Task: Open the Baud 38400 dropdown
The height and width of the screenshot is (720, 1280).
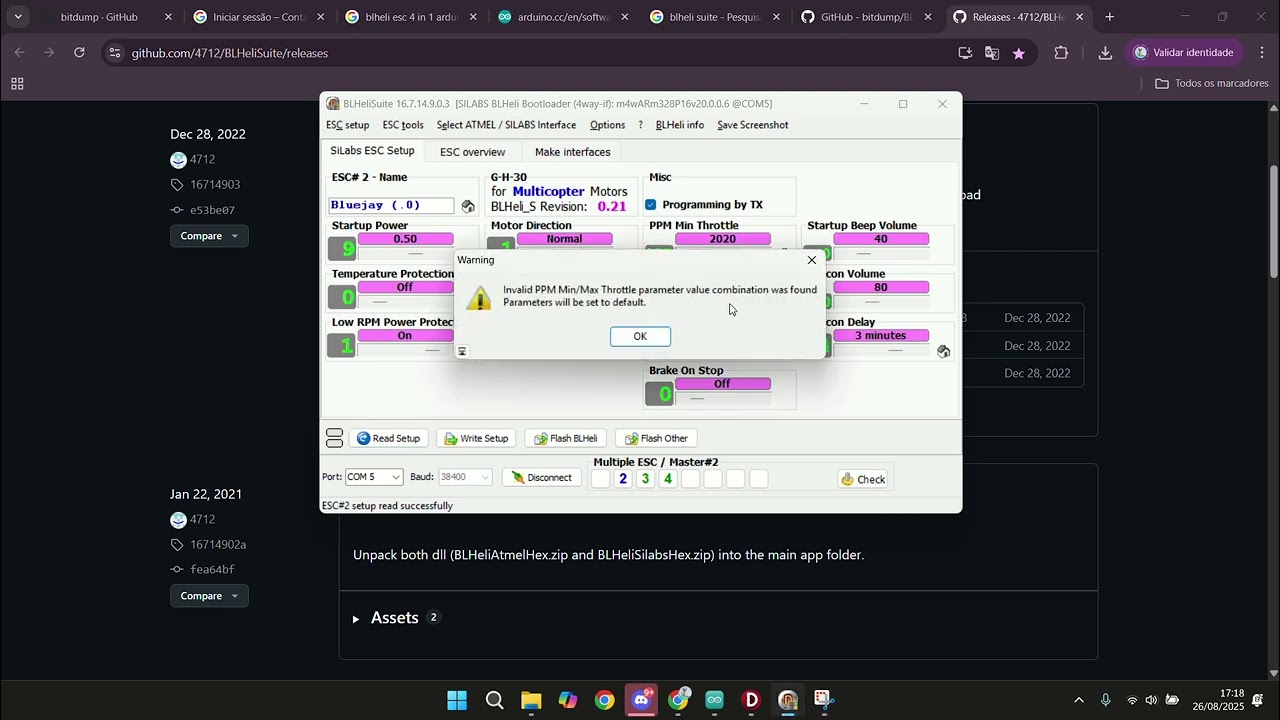Action: tap(465, 477)
